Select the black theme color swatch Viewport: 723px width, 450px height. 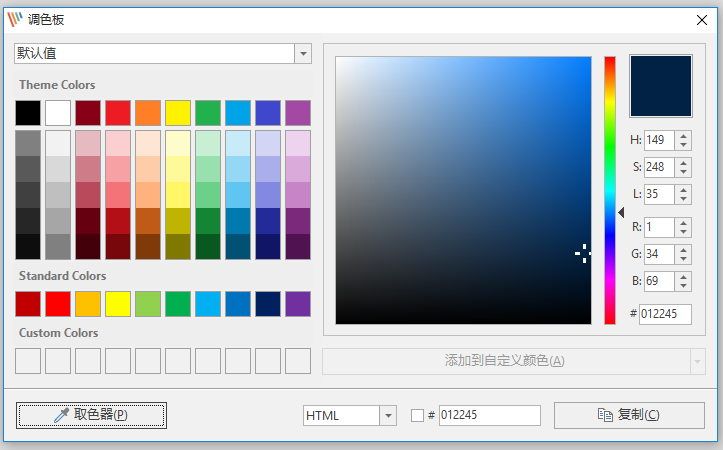click(28, 113)
